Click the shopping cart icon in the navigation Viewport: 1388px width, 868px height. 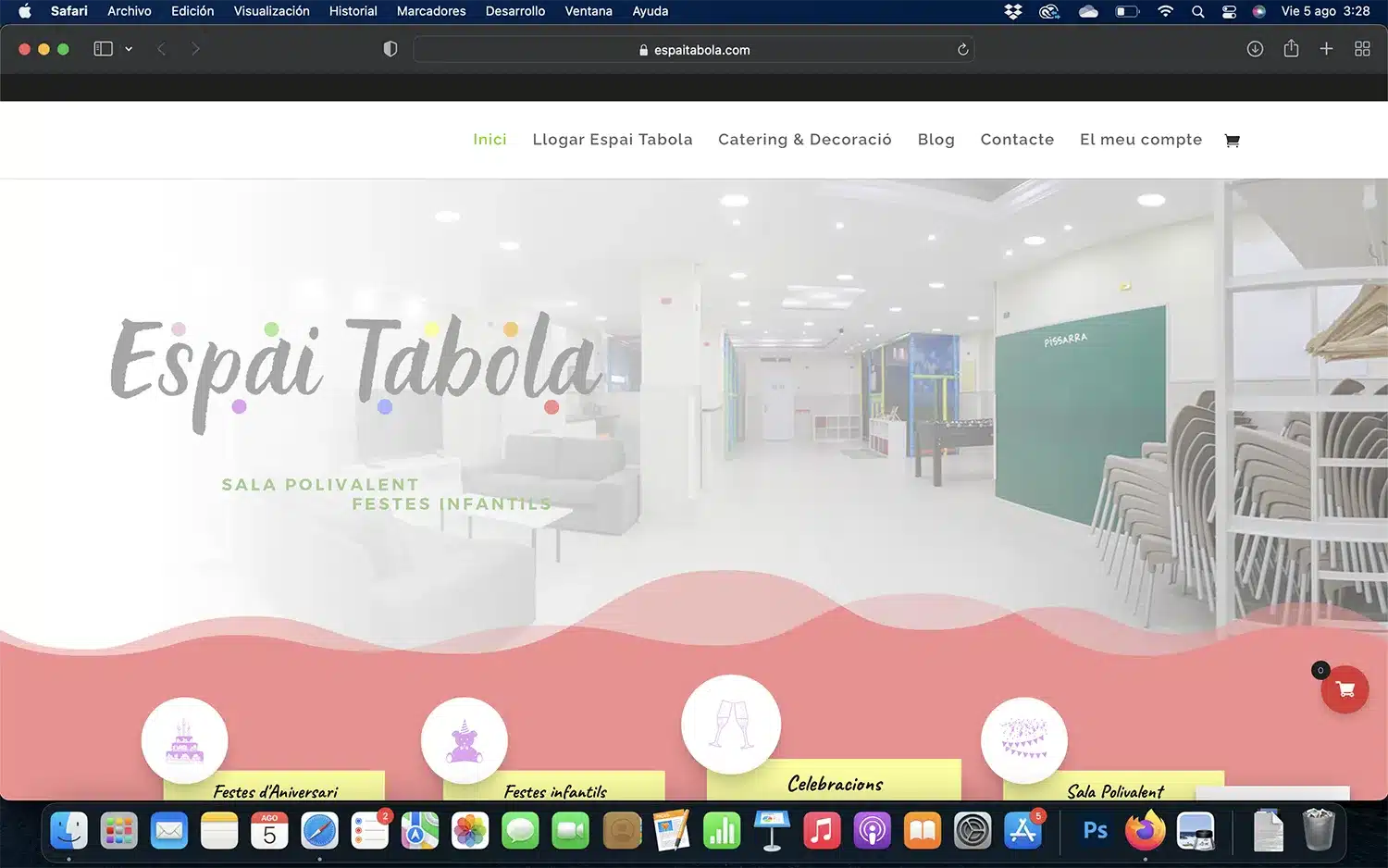click(1232, 141)
